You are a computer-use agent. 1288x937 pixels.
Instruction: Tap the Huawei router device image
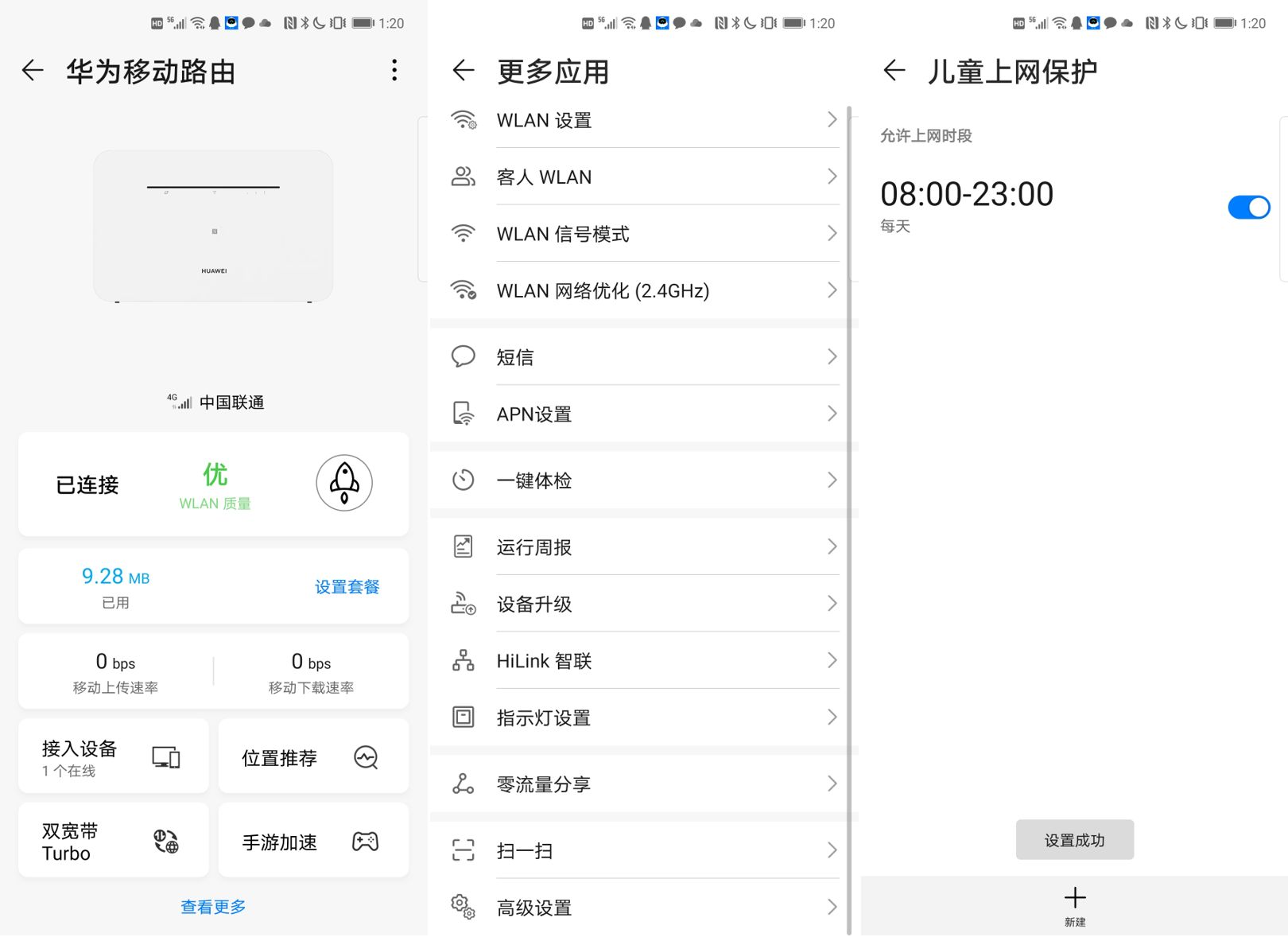[213, 227]
